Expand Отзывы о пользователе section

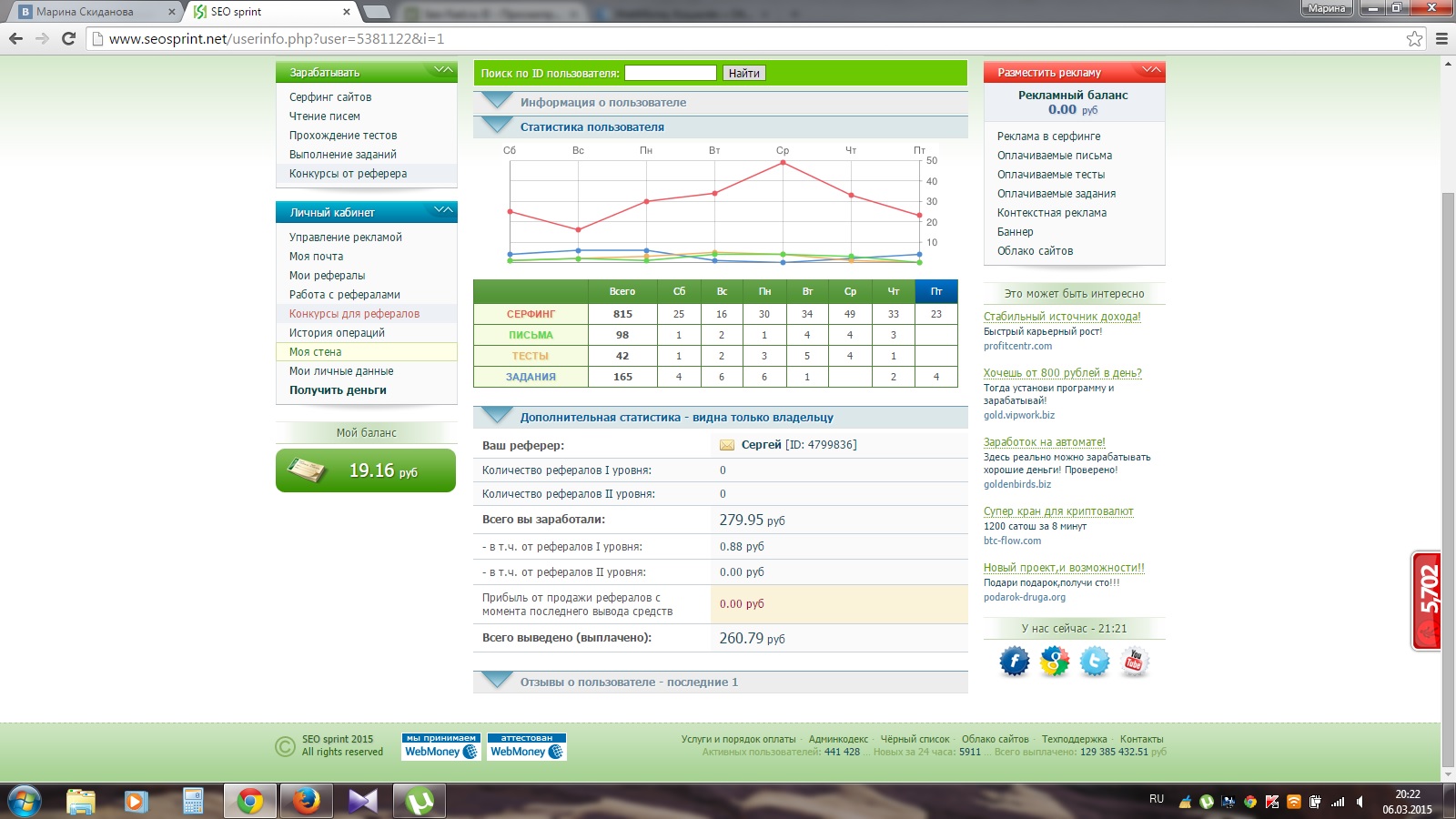pos(720,682)
